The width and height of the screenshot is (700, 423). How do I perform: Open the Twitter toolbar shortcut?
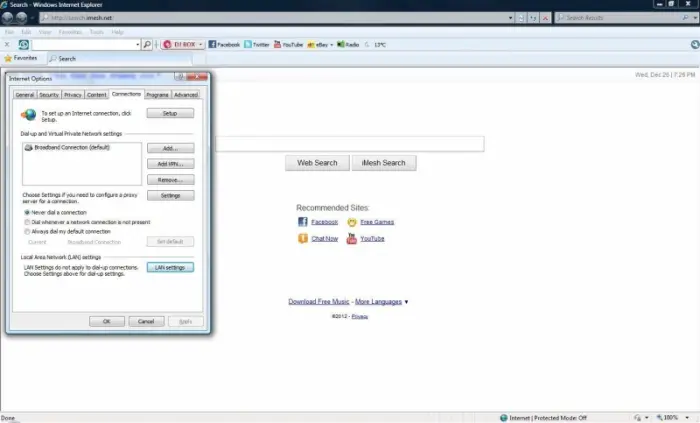257,45
